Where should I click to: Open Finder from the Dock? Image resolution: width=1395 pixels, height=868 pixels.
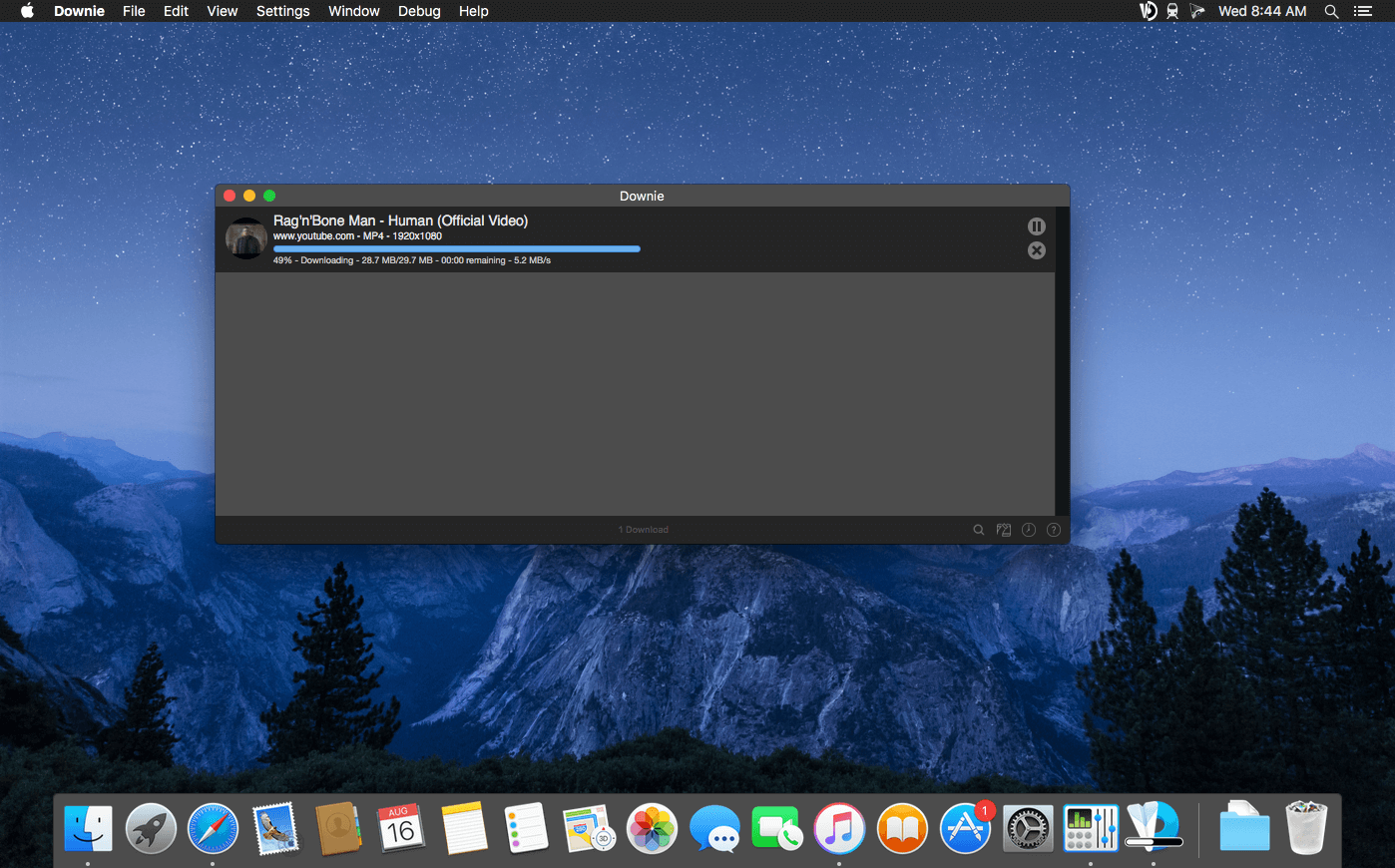(x=88, y=828)
